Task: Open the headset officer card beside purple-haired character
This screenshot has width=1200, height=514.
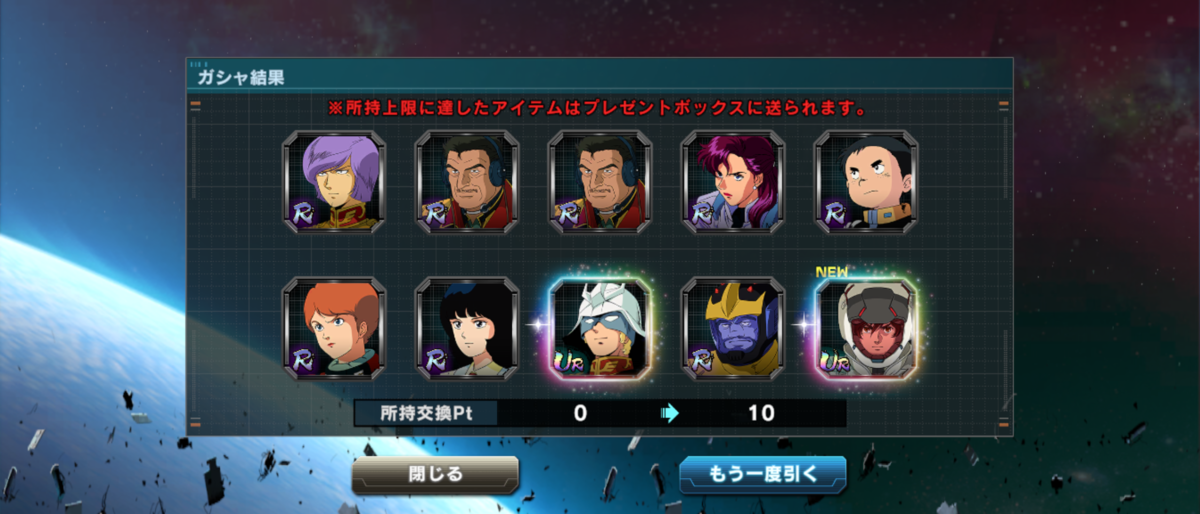Action: [x=467, y=182]
